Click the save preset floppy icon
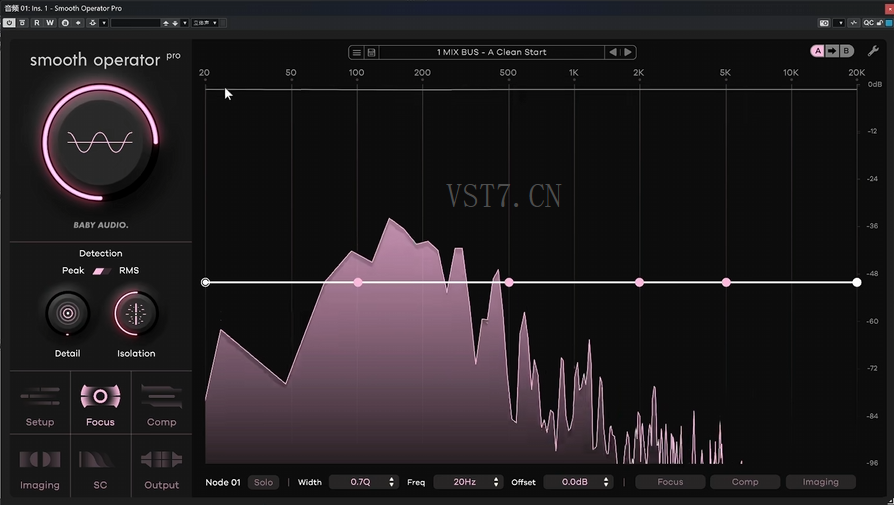The image size is (894, 505). [371, 52]
